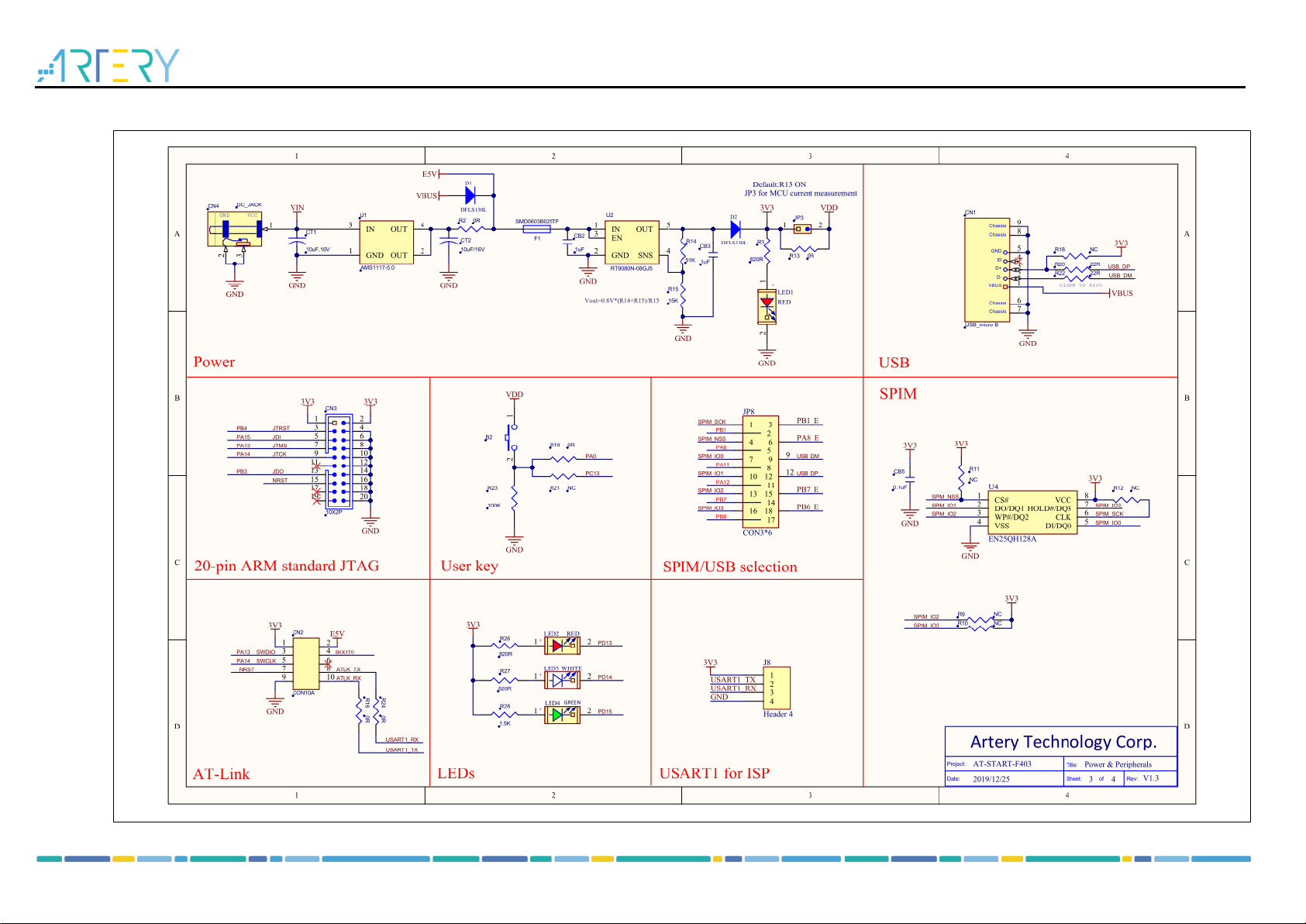Click the Artery logo at top left

pyautogui.click(x=108, y=65)
